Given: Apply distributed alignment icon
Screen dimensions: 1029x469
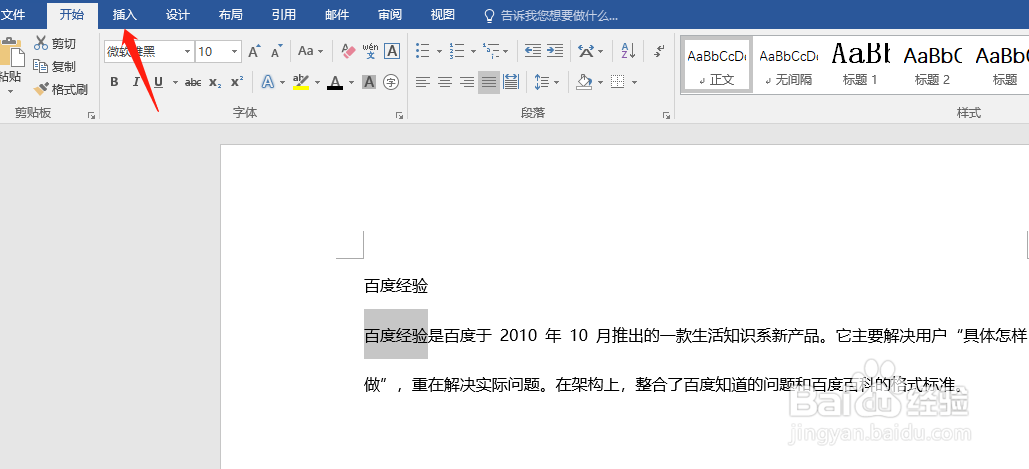Looking at the screenshot, I should coord(511,82).
